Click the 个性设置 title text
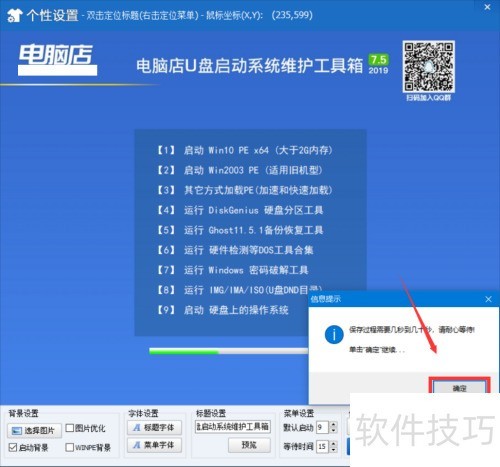The height and width of the screenshot is (467, 500). tap(52, 15)
